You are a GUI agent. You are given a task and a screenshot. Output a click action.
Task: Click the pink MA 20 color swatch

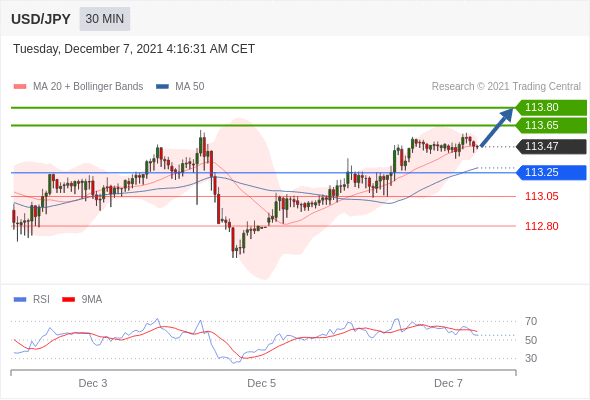[20, 87]
